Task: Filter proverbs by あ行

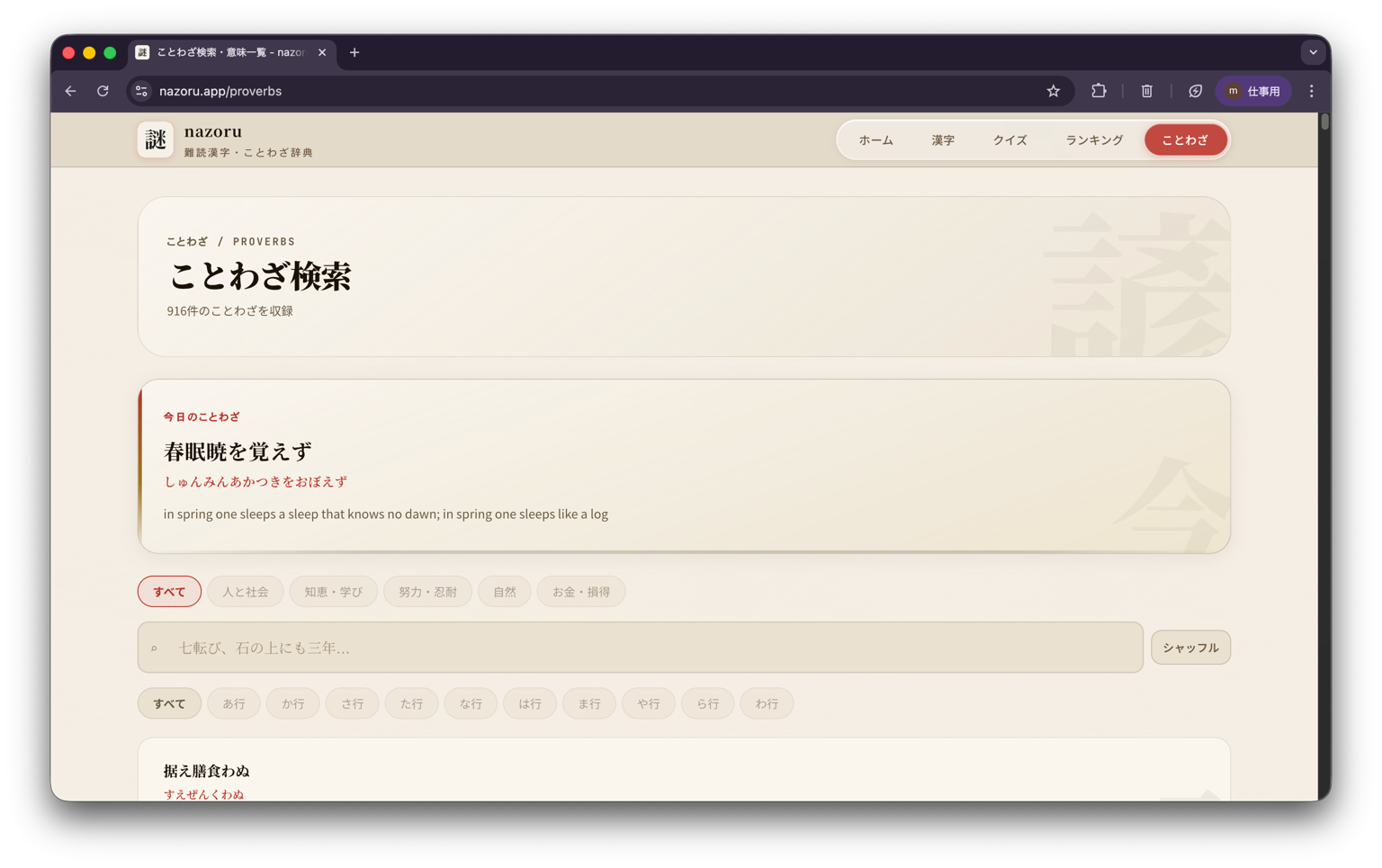Action: (234, 703)
